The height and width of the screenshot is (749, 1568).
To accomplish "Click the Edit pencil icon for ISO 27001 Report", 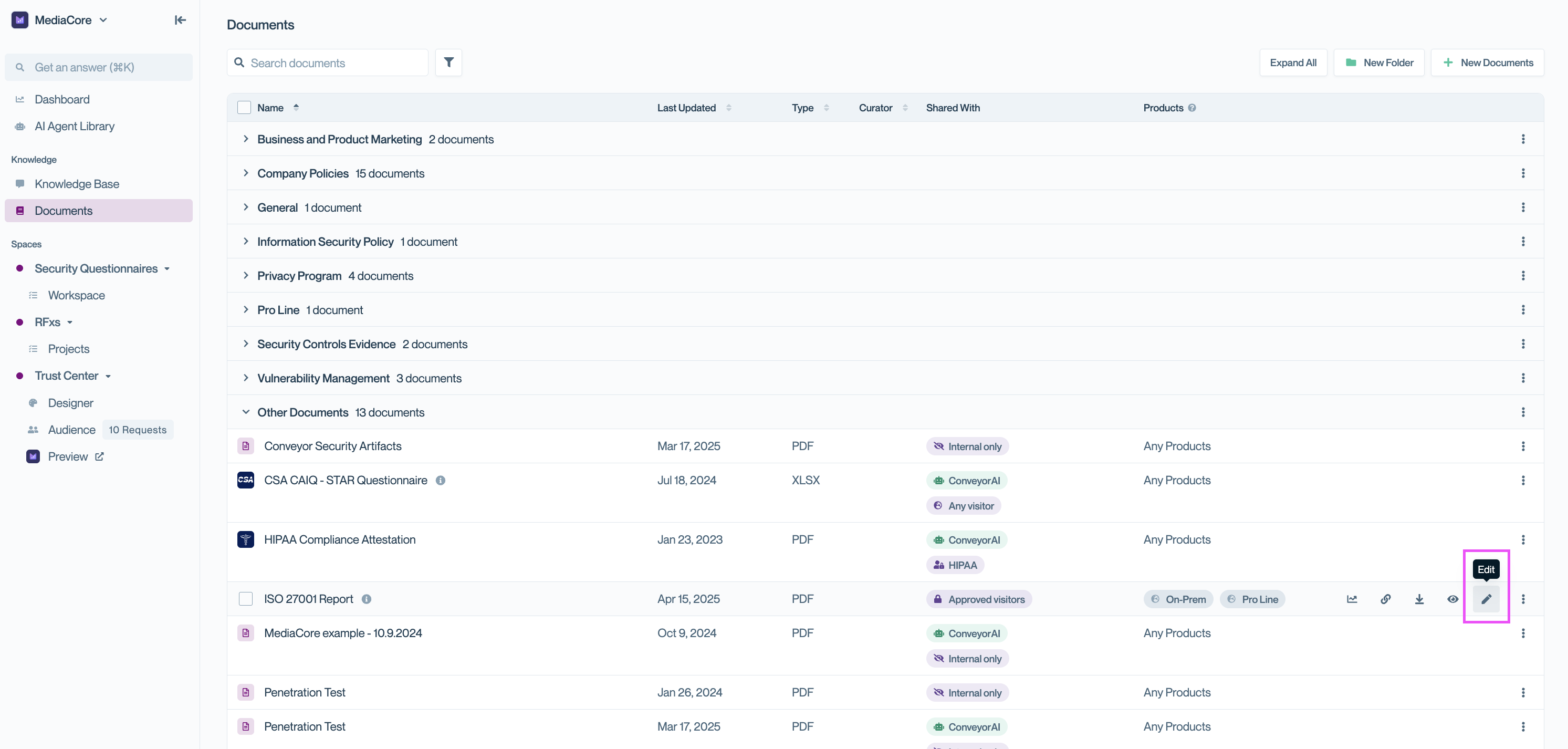I will click(1486, 599).
